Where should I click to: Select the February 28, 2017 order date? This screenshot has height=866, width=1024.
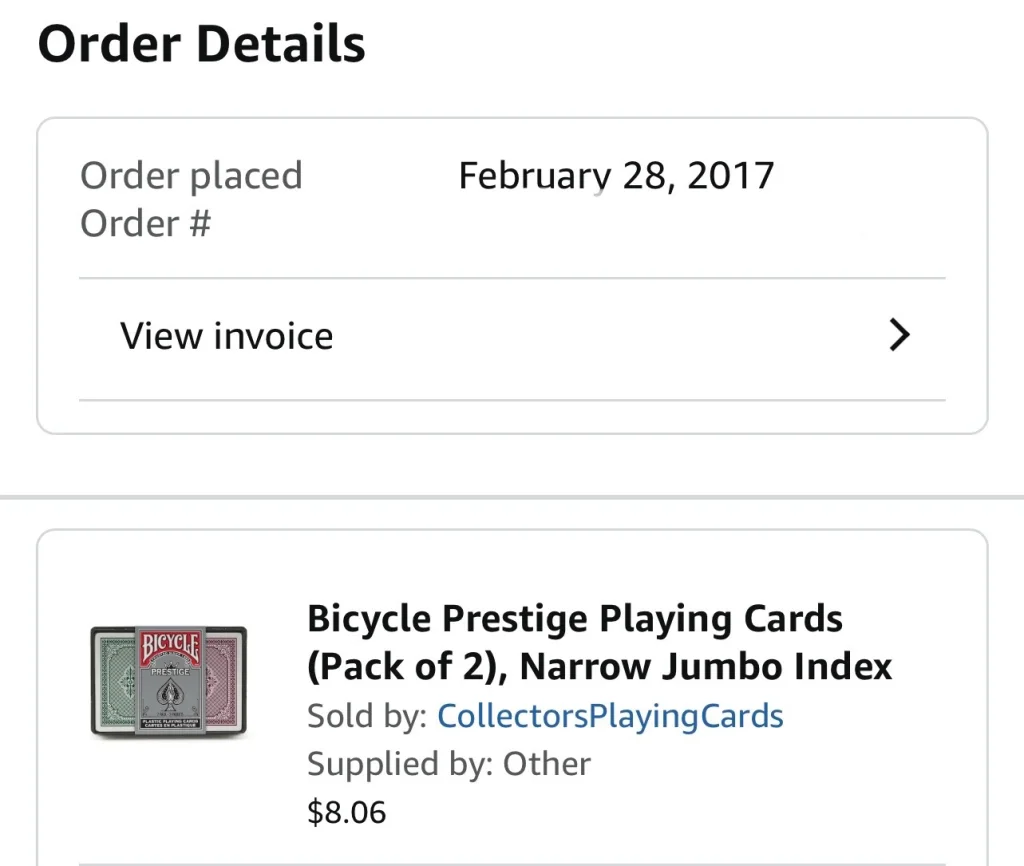click(616, 176)
